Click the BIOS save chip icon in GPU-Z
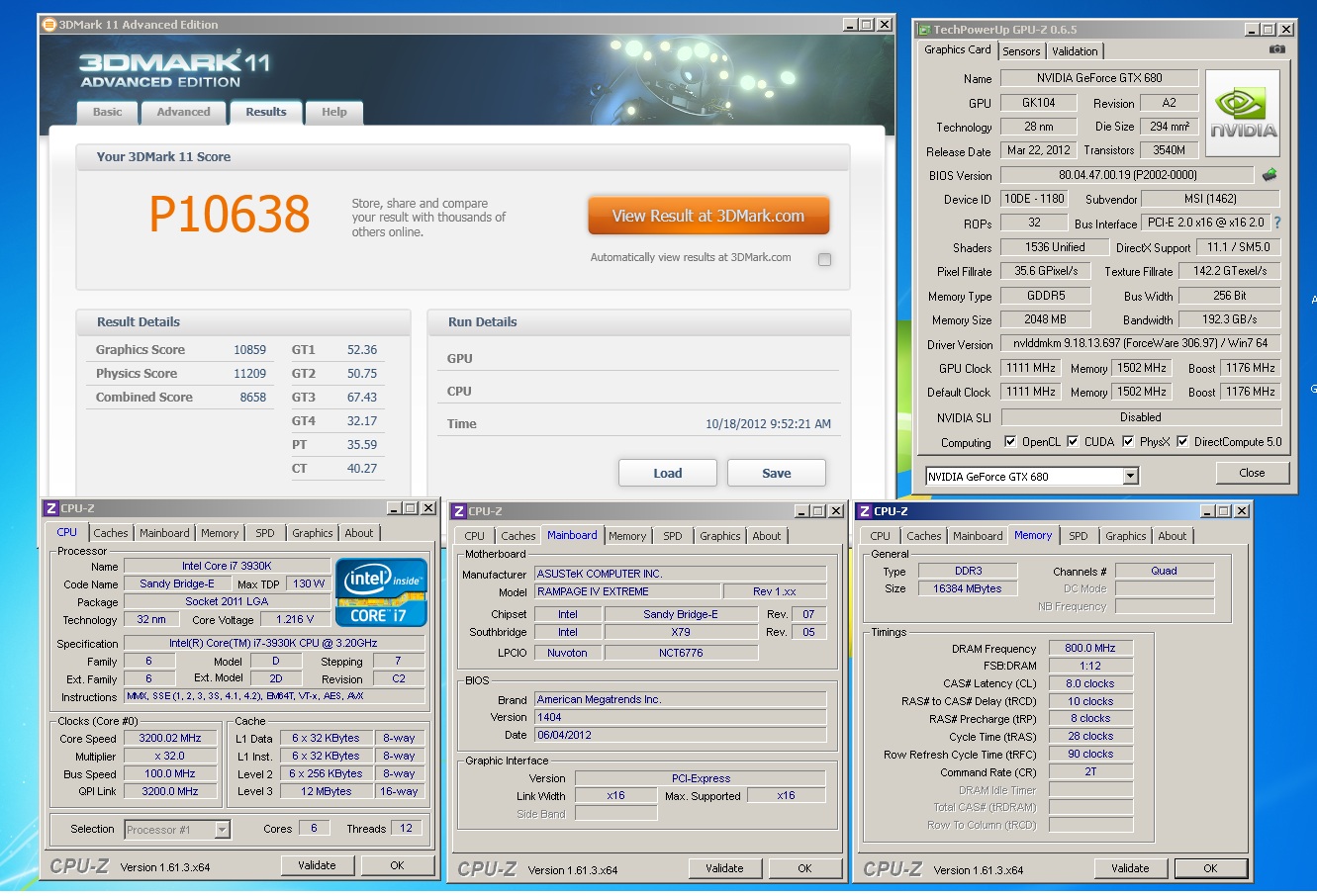 (x=1270, y=175)
